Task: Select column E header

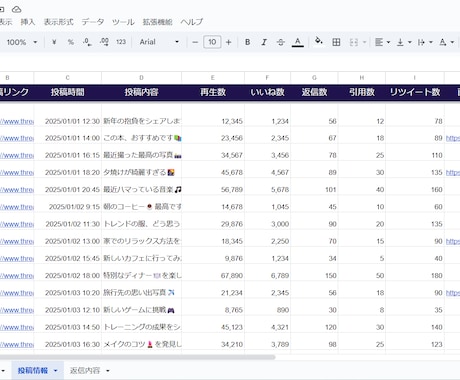Action: (213, 78)
